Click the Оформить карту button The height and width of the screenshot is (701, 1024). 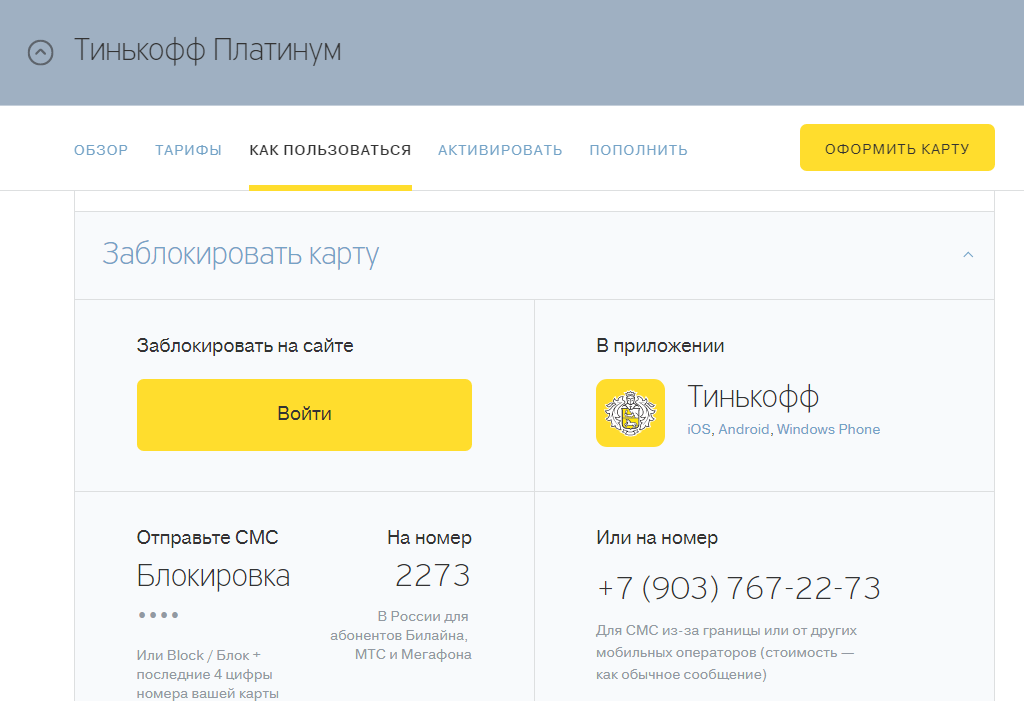pyautogui.click(x=897, y=148)
